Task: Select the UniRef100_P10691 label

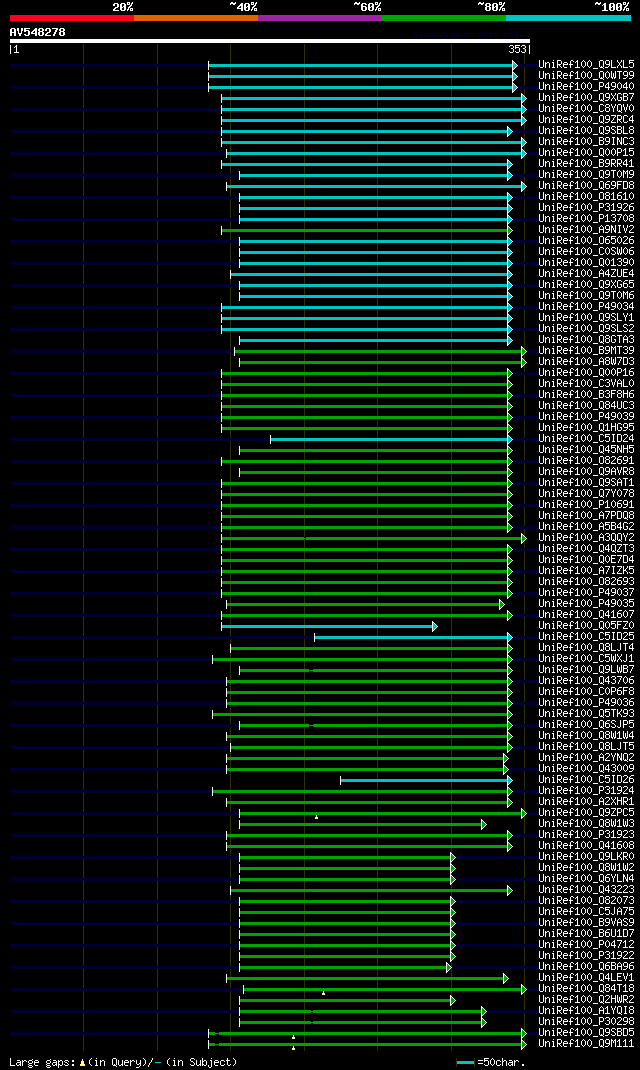Action: tap(586, 504)
